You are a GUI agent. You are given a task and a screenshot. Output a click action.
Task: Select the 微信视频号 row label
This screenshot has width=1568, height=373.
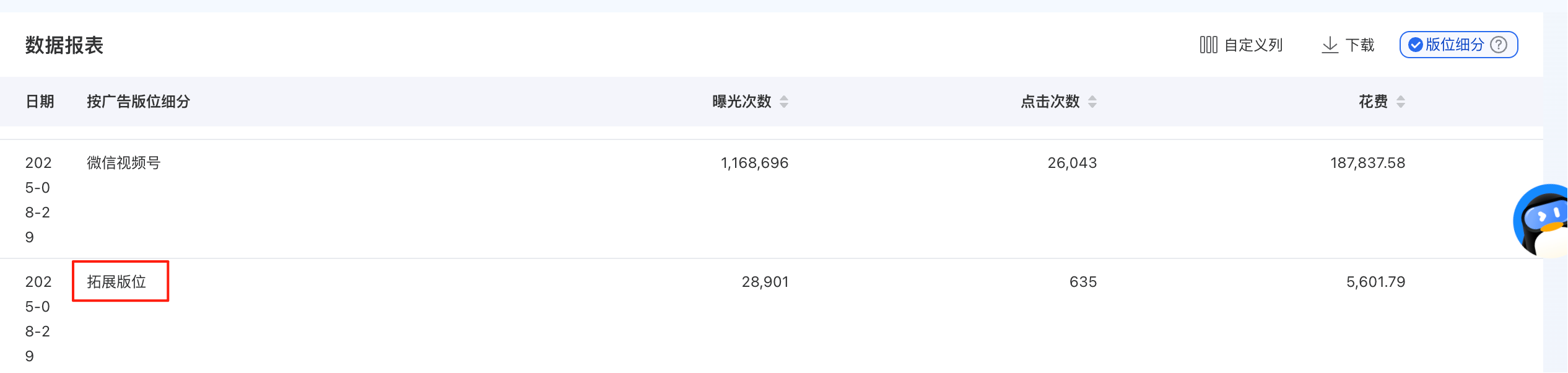[124, 163]
